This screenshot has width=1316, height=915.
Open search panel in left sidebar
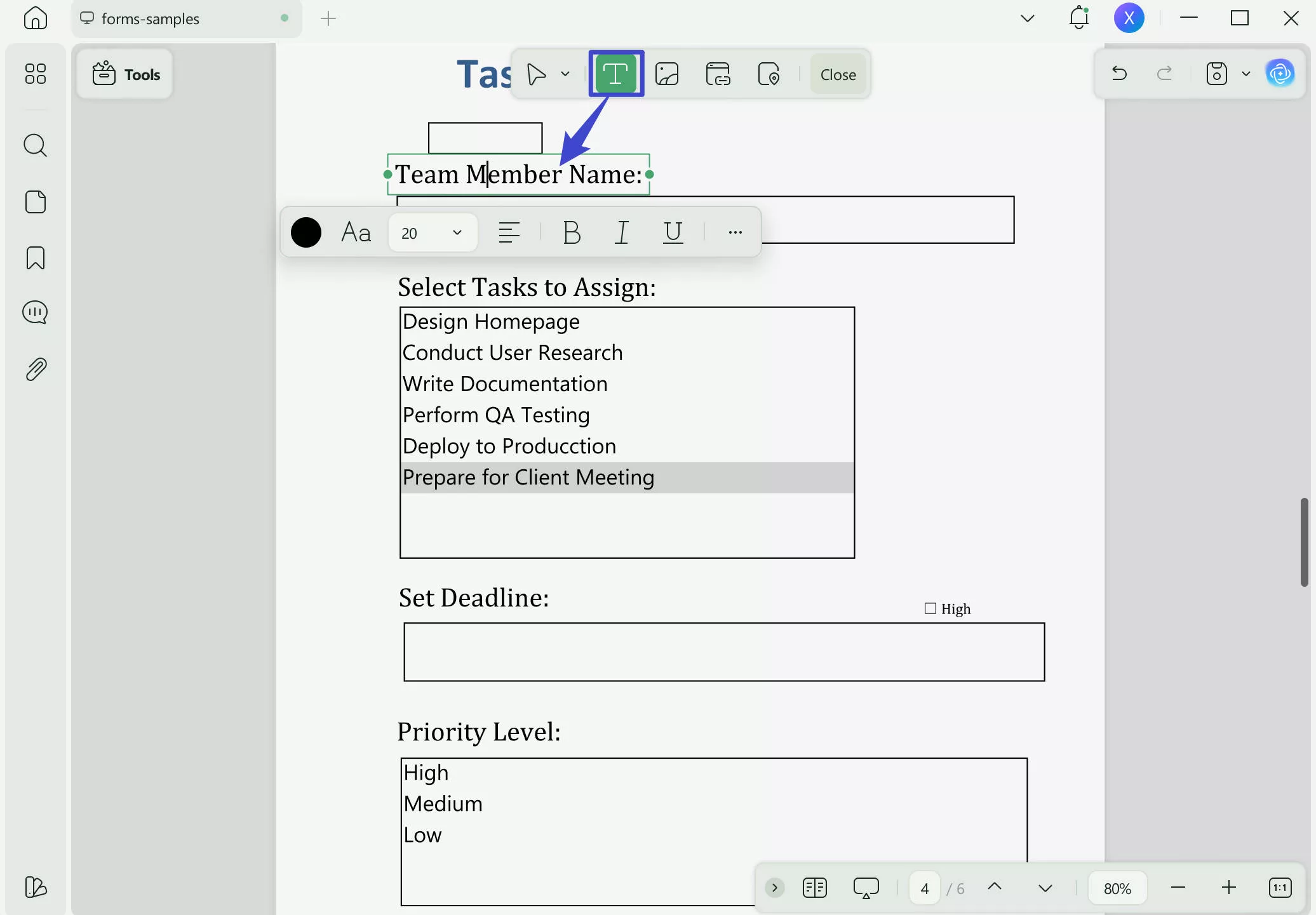coord(35,145)
